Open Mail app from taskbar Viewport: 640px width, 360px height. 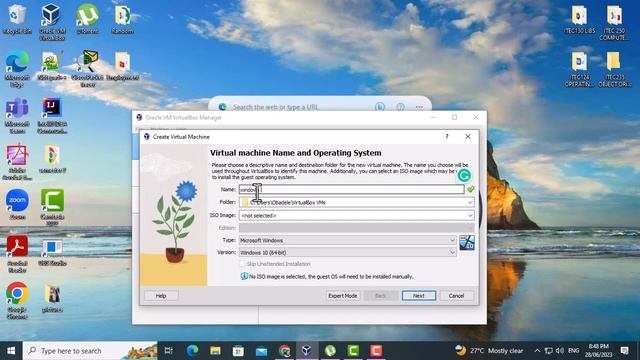(261, 351)
